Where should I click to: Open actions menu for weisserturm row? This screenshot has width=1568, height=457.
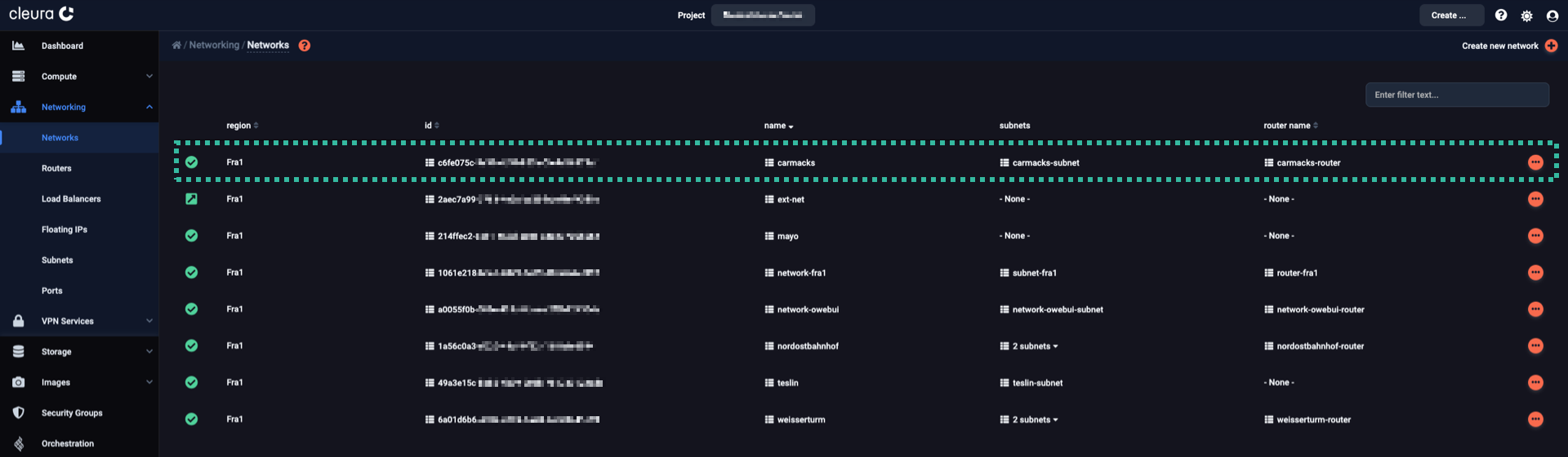coord(1535,419)
